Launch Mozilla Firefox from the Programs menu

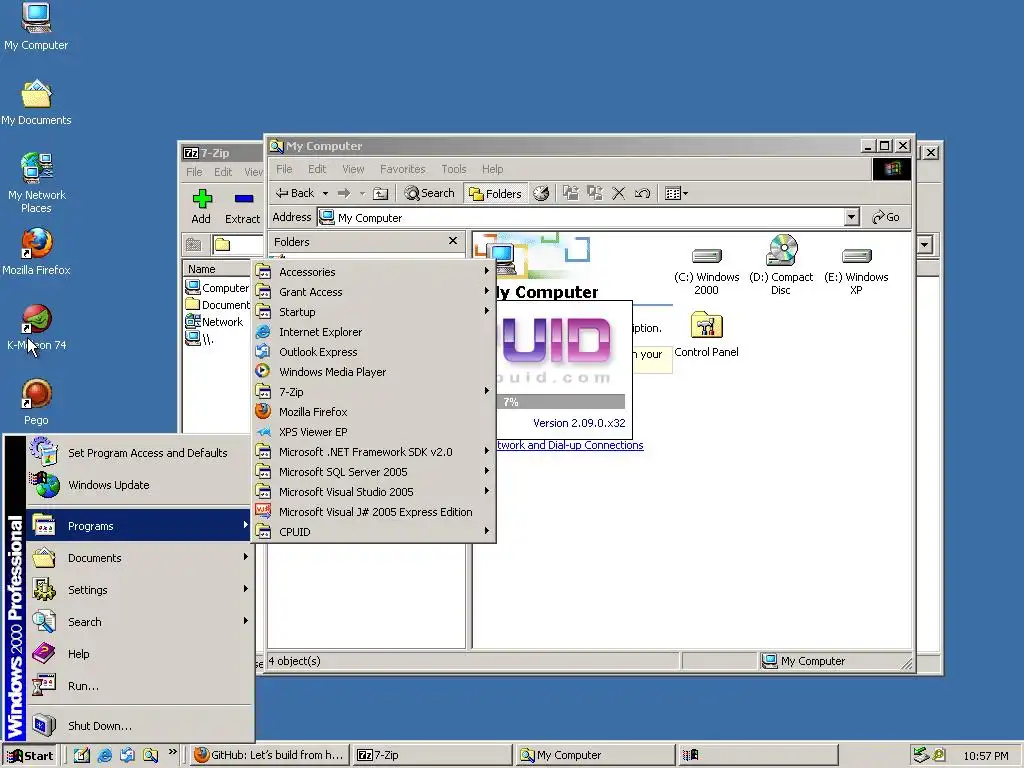click(374, 412)
